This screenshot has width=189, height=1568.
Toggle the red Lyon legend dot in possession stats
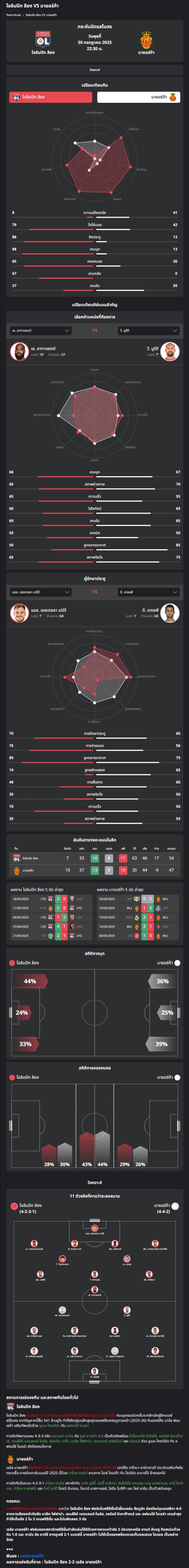pos(12,1077)
